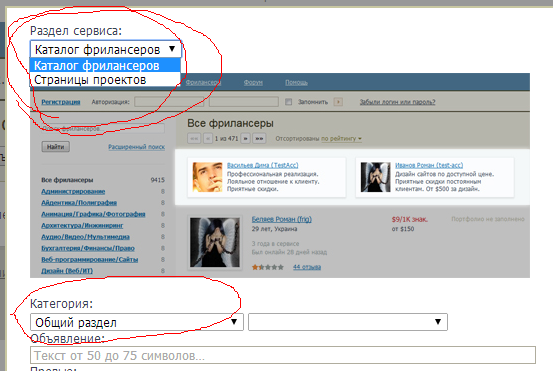This screenshot has height=371, width=553.
Task: Open the Дизайн (Веб/ИТ) category
Action: click(x=67, y=270)
